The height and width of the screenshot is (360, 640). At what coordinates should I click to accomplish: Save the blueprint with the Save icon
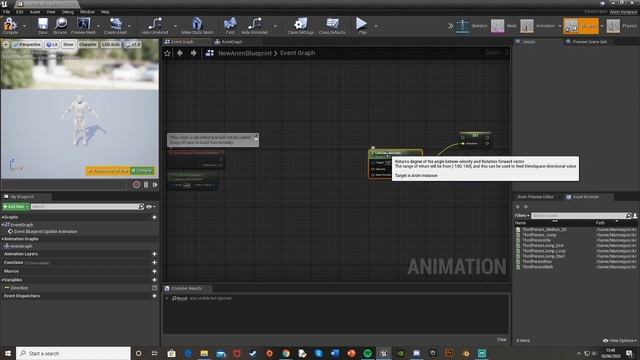pyautogui.click(x=42, y=26)
